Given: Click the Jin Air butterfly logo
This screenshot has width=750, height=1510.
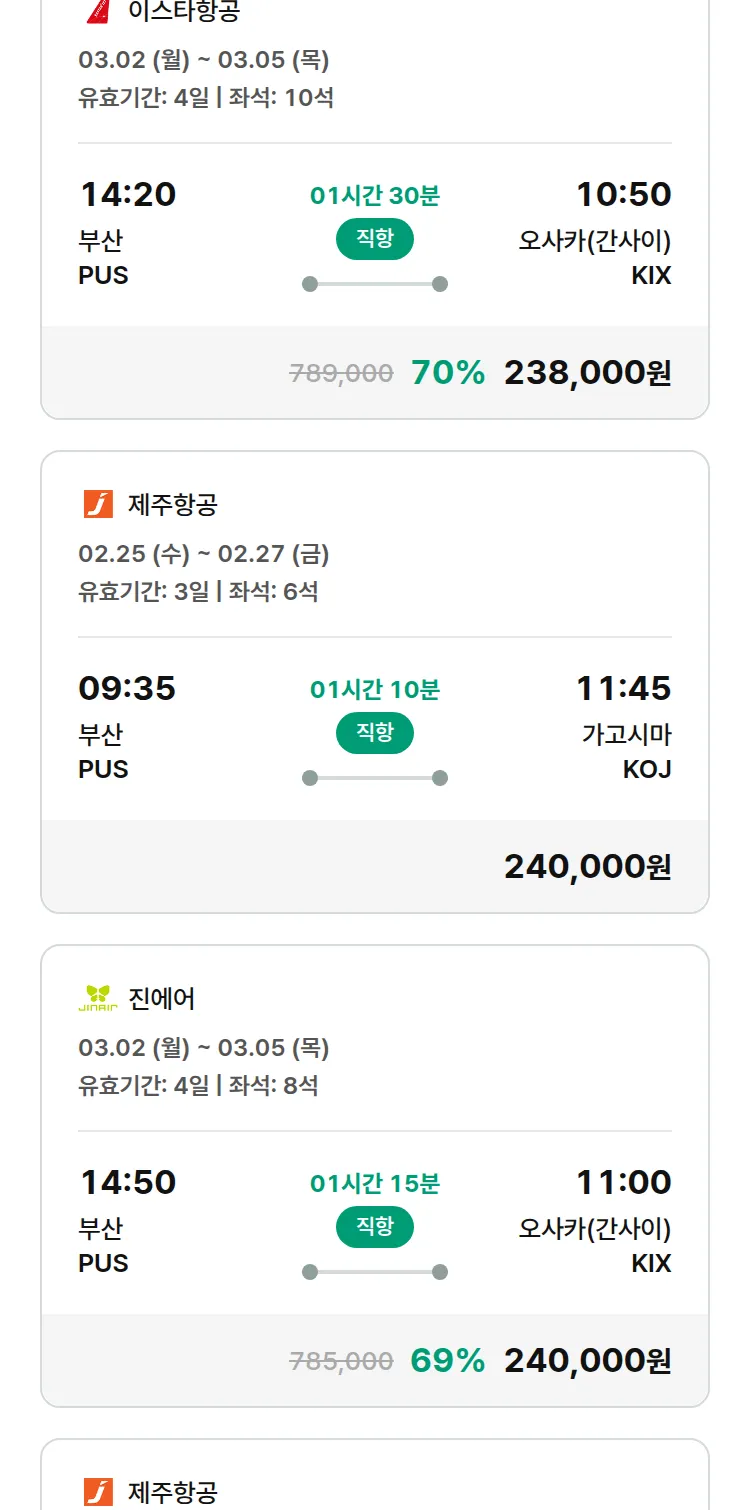Looking at the screenshot, I should pyautogui.click(x=98, y=998).
